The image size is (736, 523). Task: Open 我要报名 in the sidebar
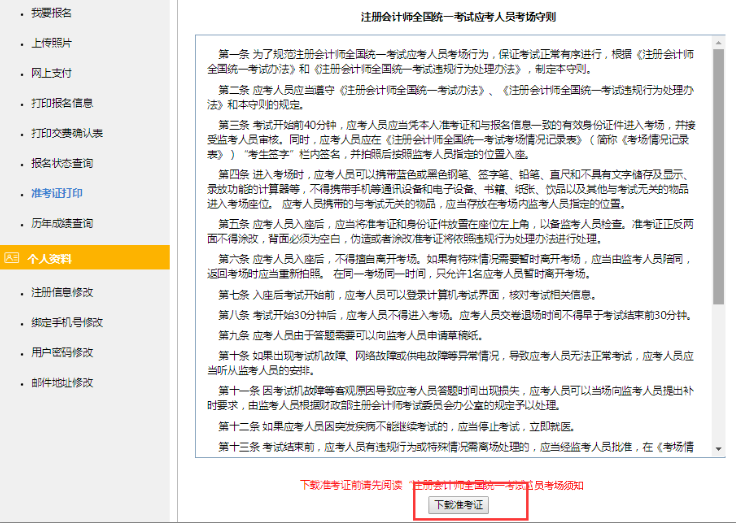click(52, 14)
